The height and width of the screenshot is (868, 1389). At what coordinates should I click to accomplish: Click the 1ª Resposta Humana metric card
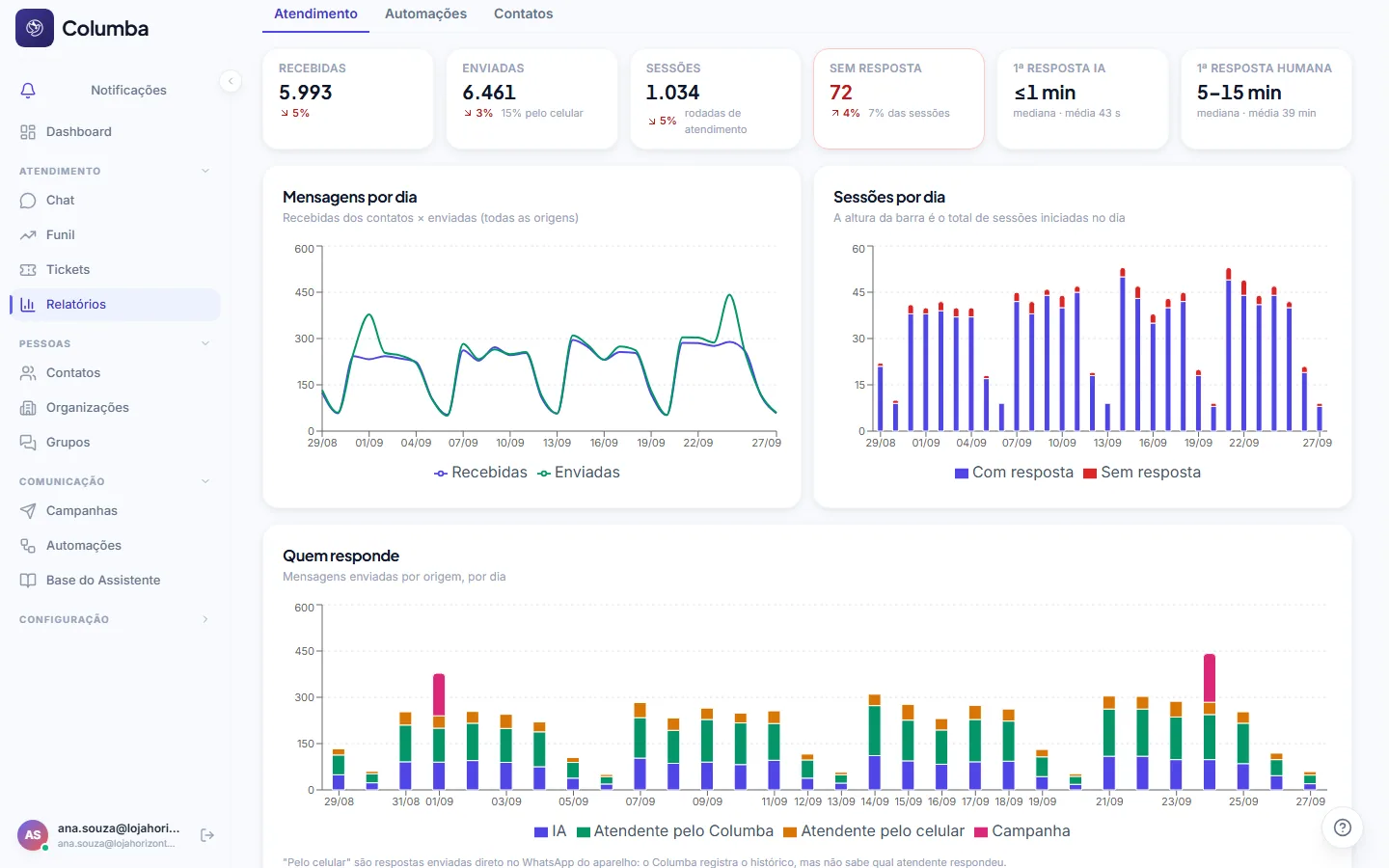coord(1266,99)
